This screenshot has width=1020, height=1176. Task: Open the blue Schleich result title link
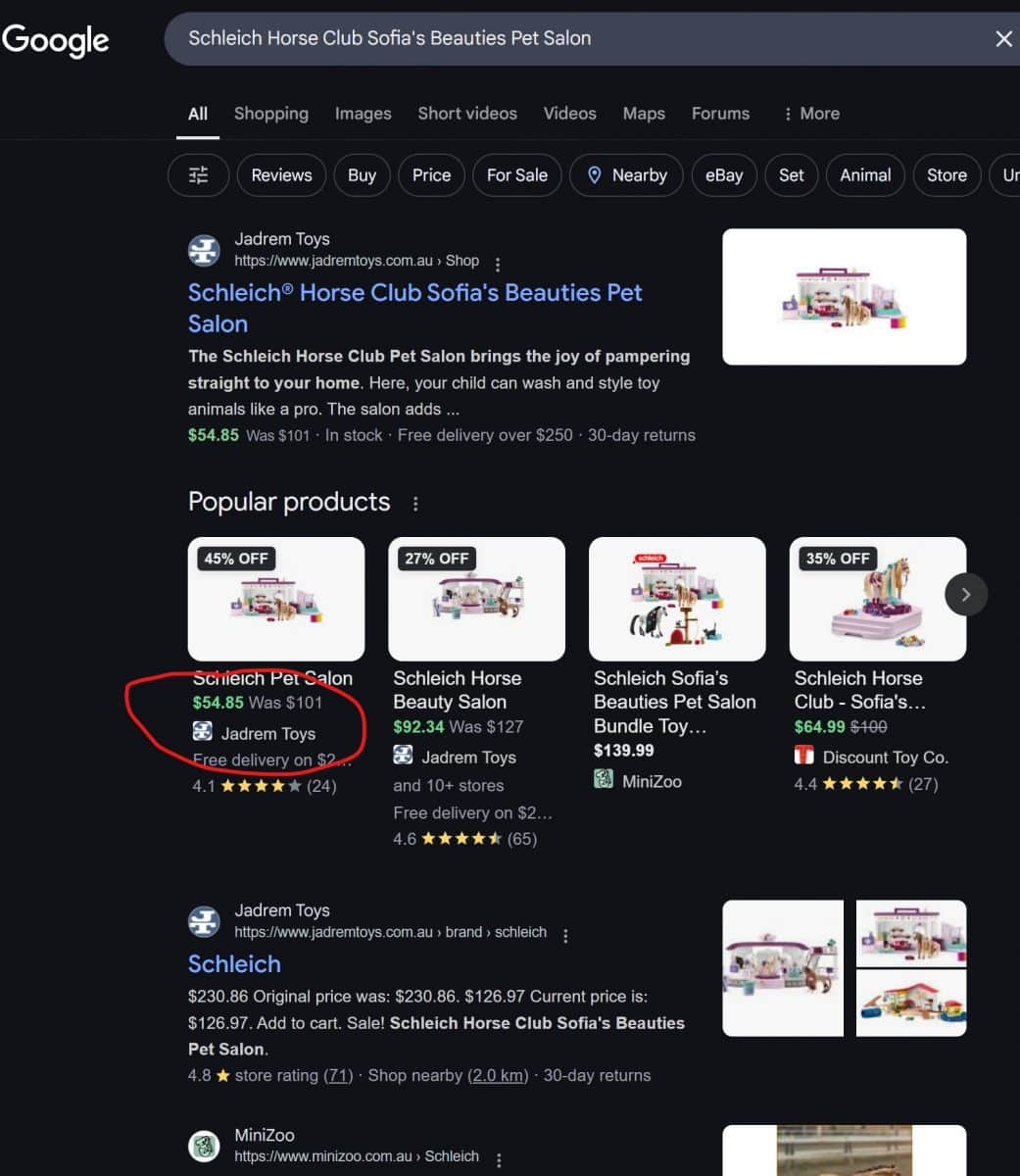click(x=234, y=964)
